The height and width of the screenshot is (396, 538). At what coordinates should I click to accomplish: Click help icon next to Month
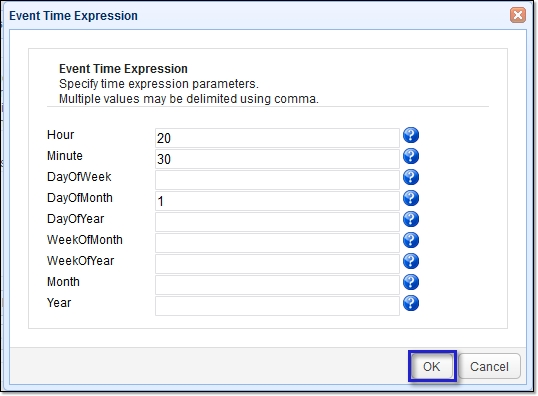coord(411,282)
